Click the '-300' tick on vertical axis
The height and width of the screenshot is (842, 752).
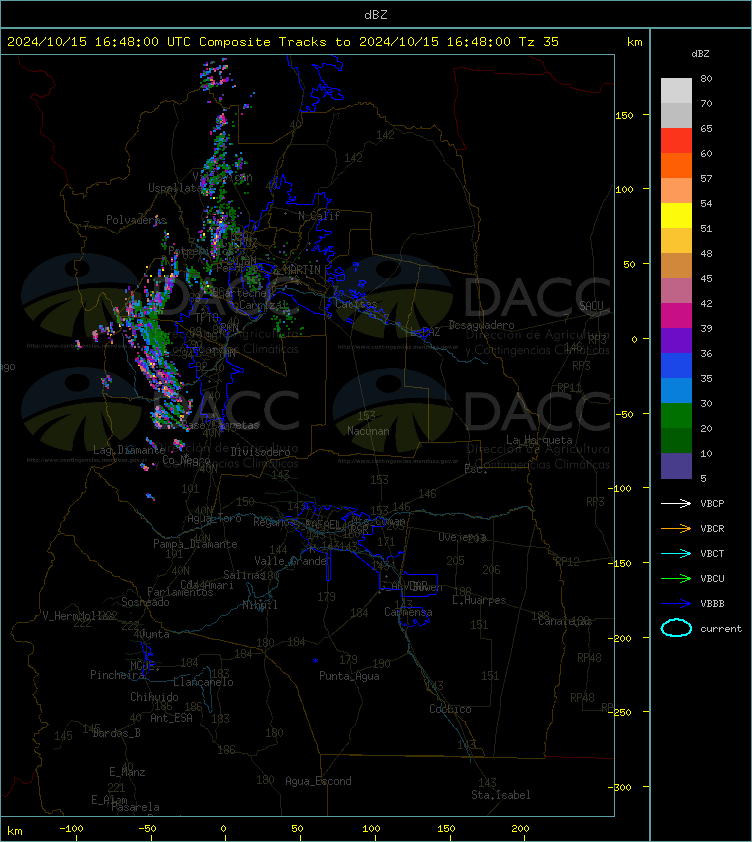621,787
